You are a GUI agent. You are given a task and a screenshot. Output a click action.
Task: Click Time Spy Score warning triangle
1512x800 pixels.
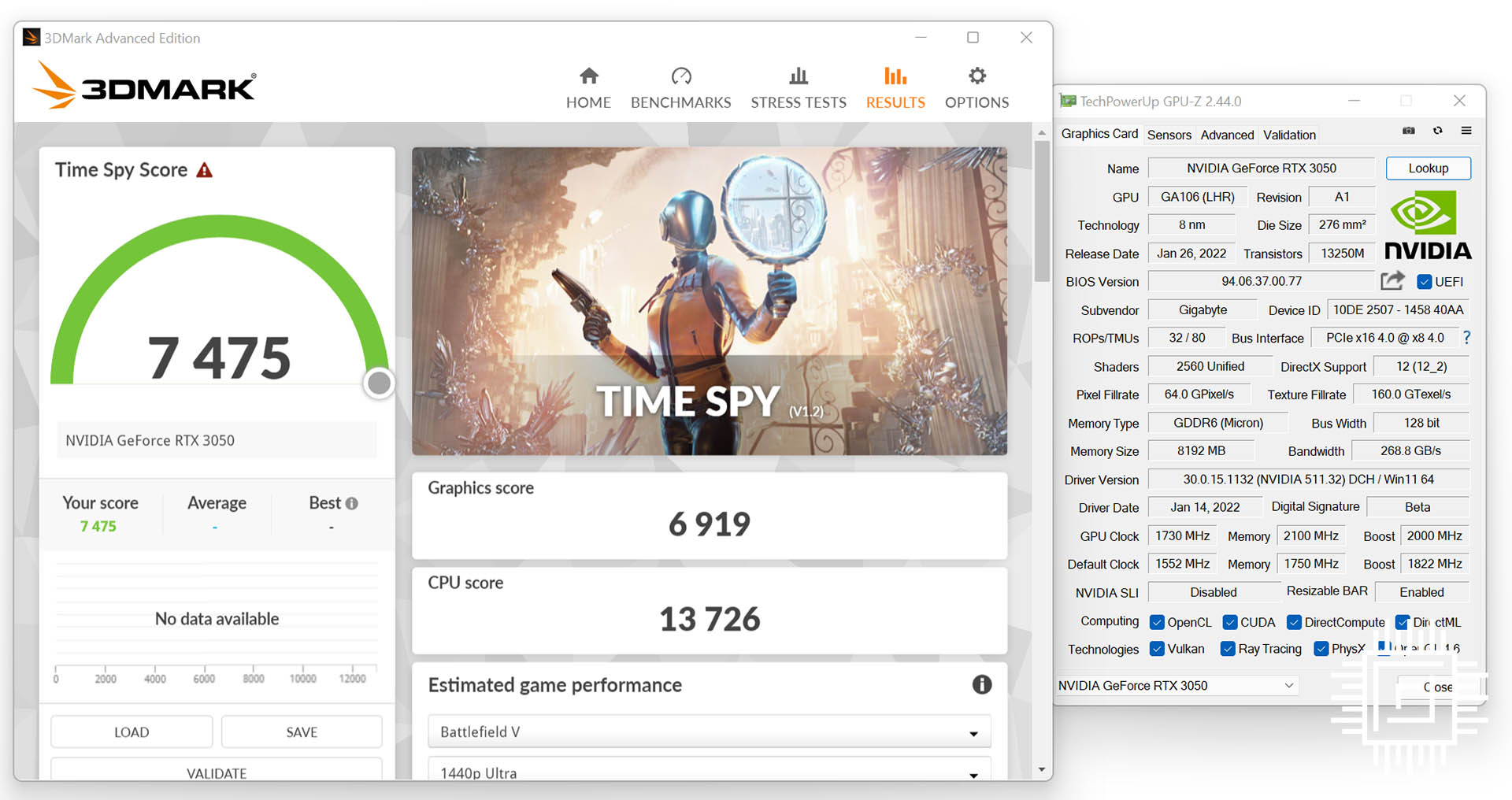[205, 170]
